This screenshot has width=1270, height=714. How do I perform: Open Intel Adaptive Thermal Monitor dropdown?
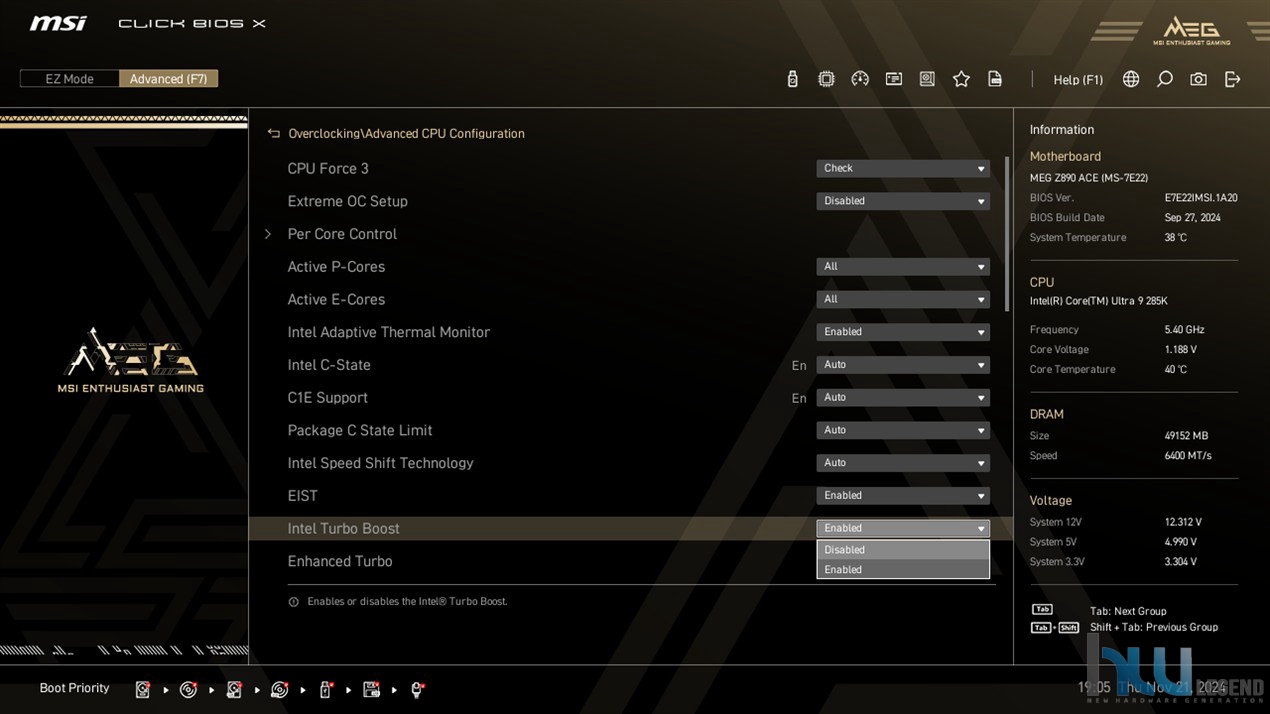(x=903, y=332)
